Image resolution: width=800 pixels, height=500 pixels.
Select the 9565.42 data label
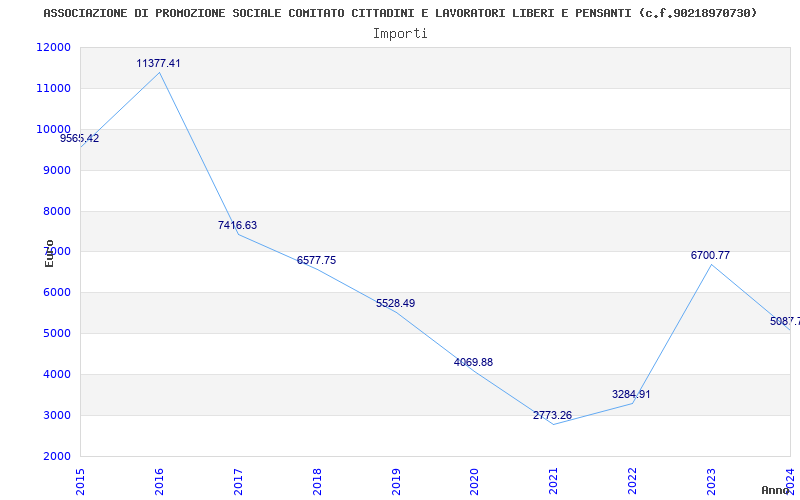tap(80, 138)
